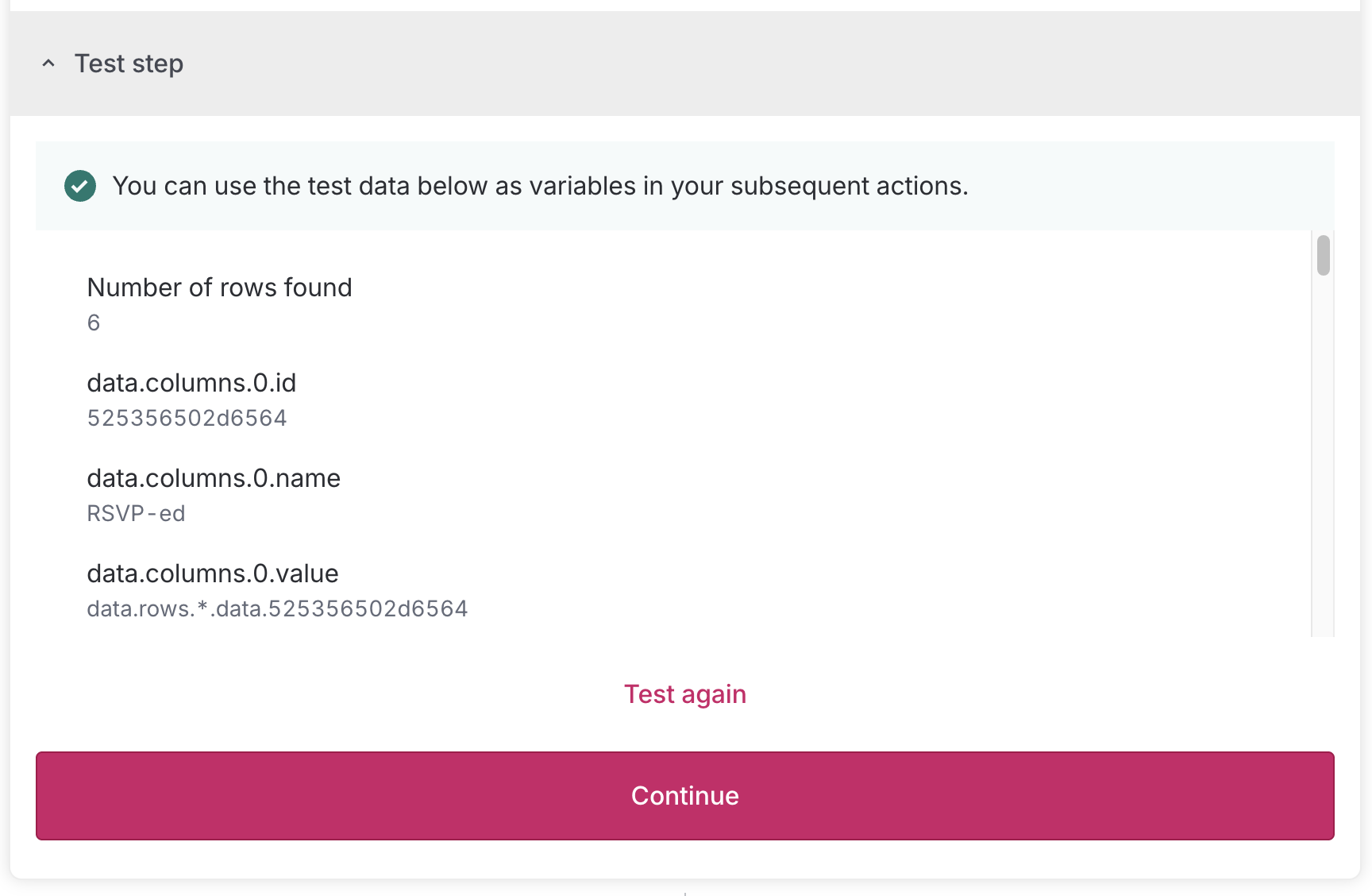Collapse the Test step chevron
This screenshot has width=1372, height=896.
pyautogui.click(x=48, y=64)
